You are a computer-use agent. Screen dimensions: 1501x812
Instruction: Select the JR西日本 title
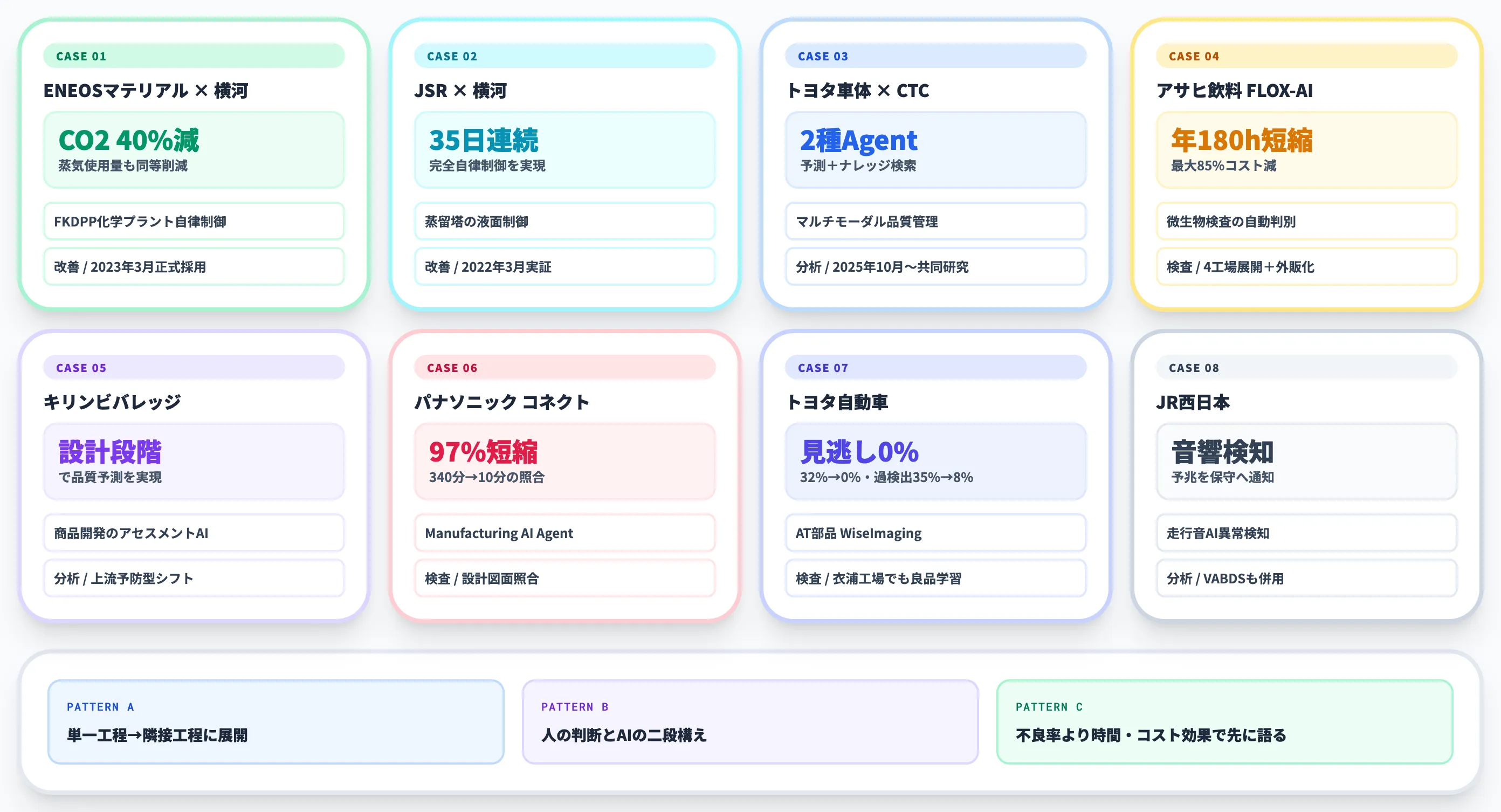[1193, 402]
